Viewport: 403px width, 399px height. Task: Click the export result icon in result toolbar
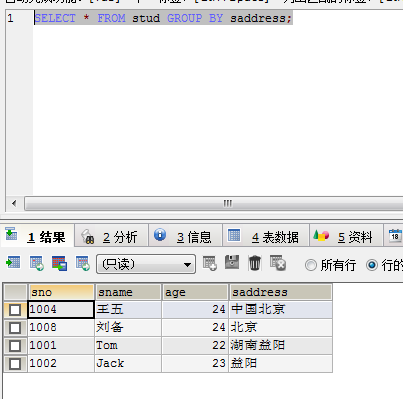pos(13,263)
